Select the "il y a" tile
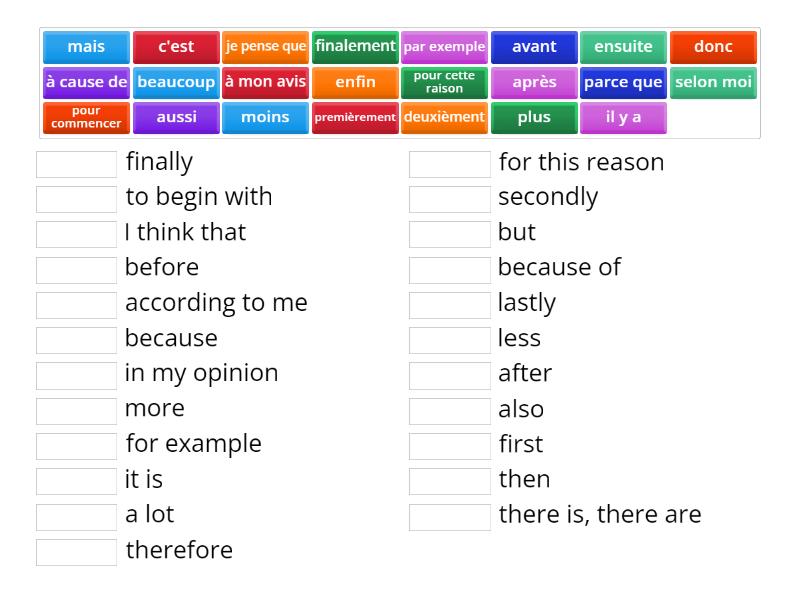This screenshot has height=600, width=800. [x=624, y=118]
